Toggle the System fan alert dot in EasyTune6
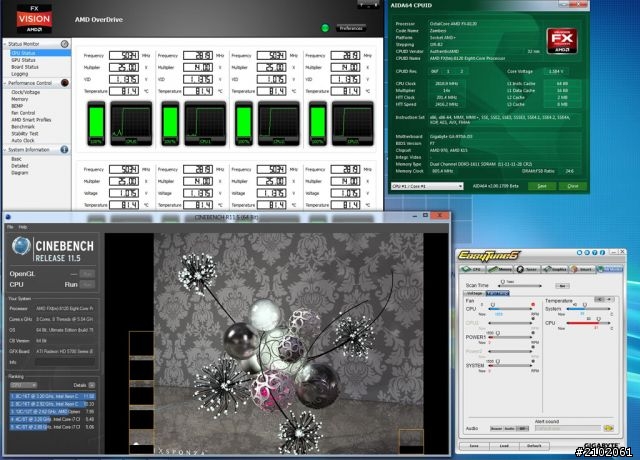Image resolution: width=640 pixels, height=460 pixels. (x=533, y=362)
